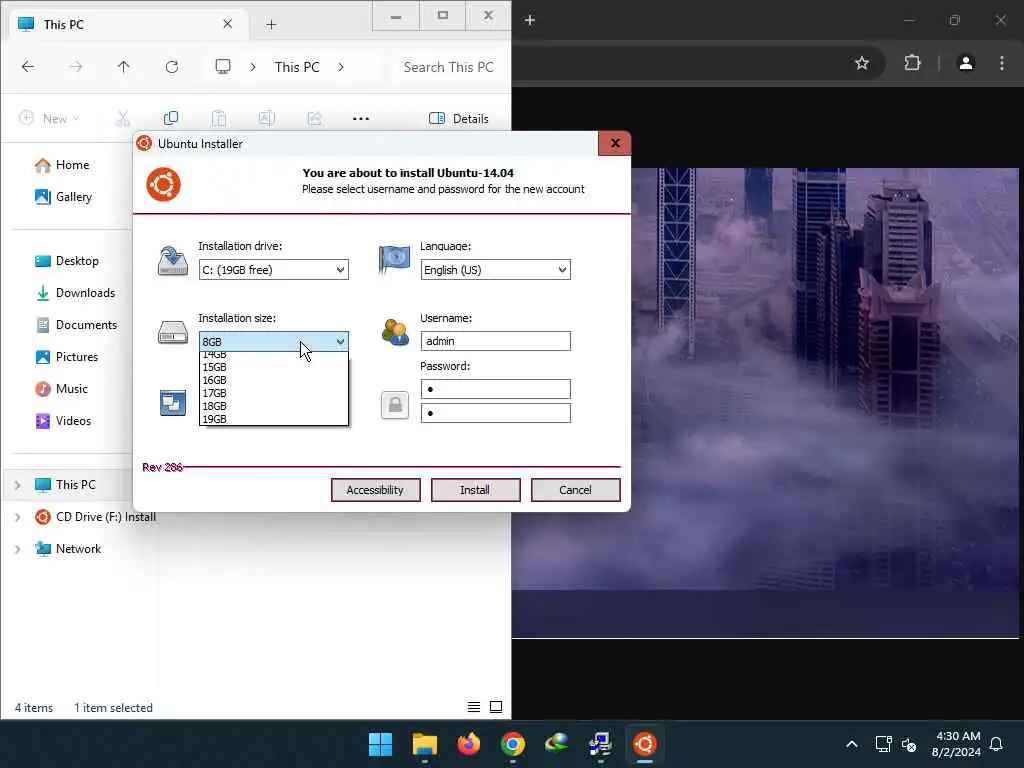Click language flag icon

(x=394, y=259)
